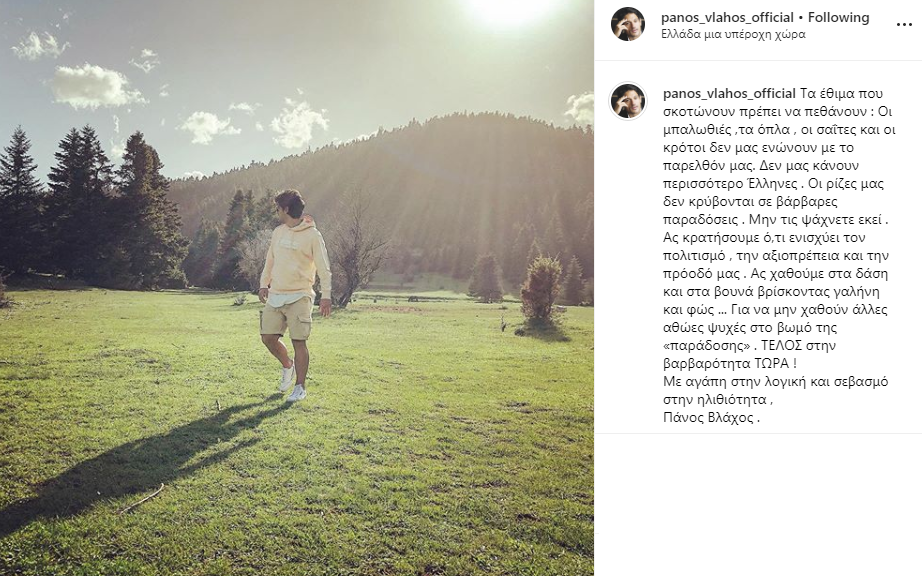922x576 pixels.
Task: Click the empty comments area below caption
Action: (x=758, y=504)
